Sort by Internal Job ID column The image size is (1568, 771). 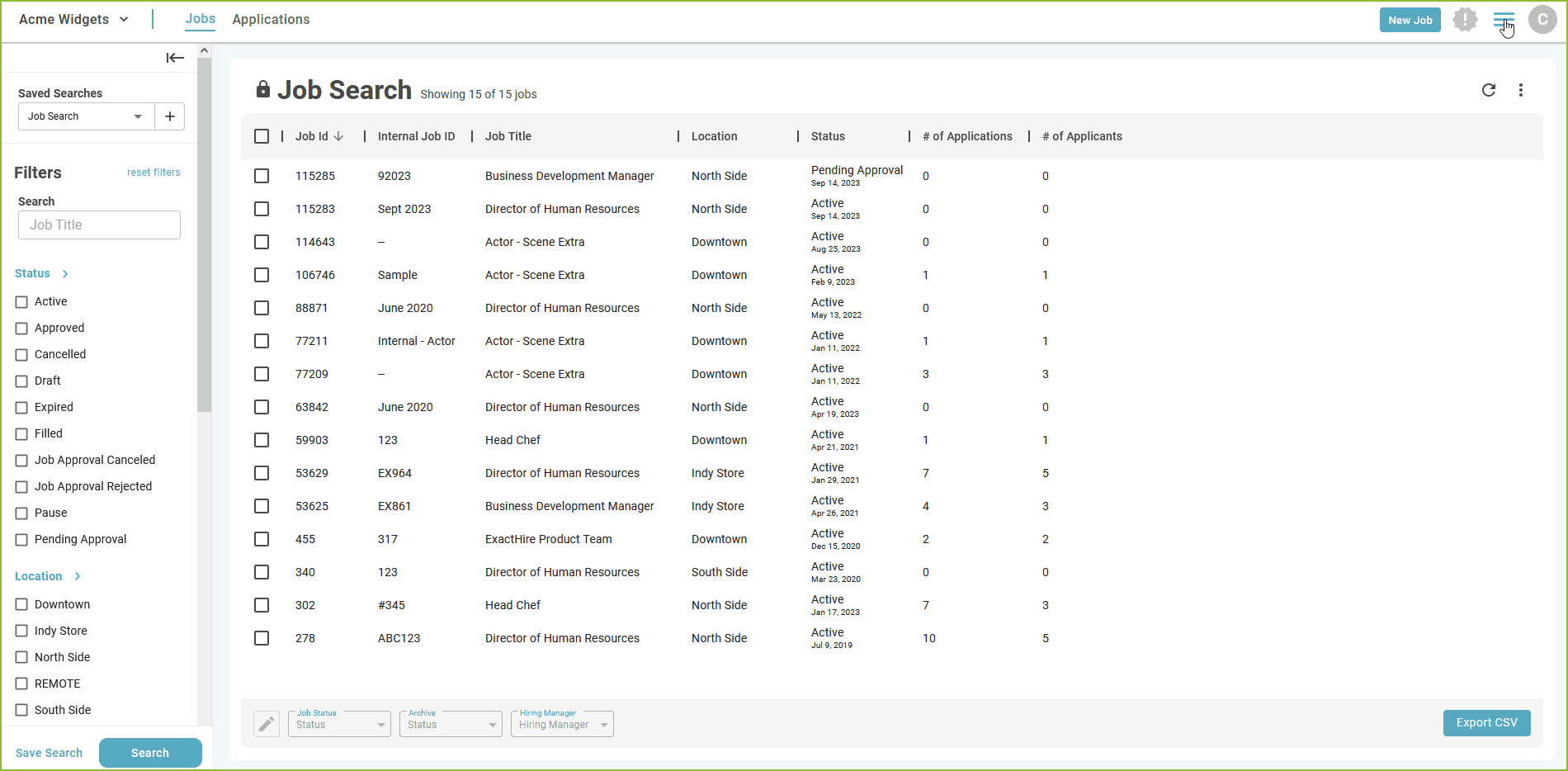click(x=416, y=136)
